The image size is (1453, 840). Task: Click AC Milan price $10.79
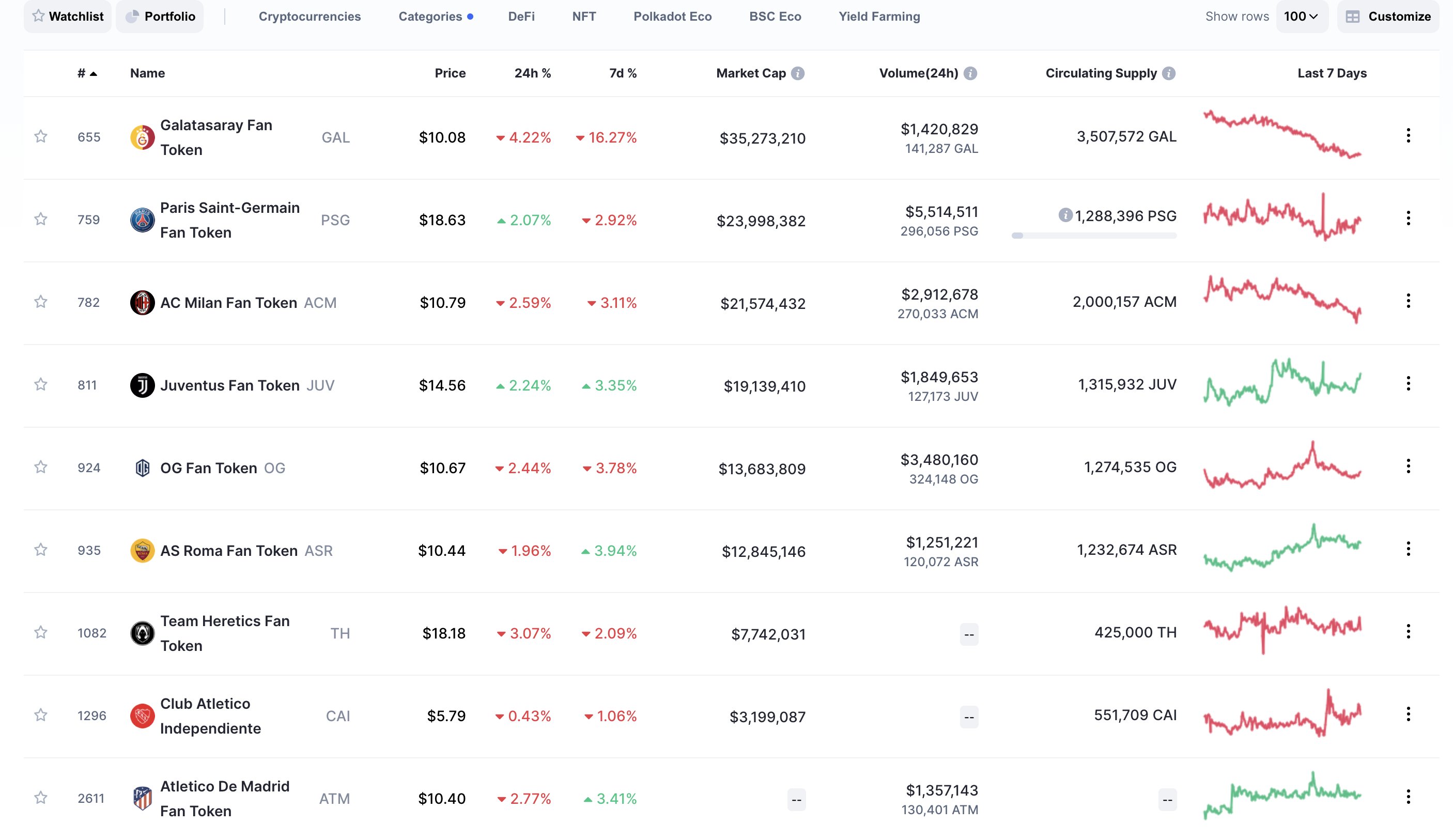tap(442, 303)
